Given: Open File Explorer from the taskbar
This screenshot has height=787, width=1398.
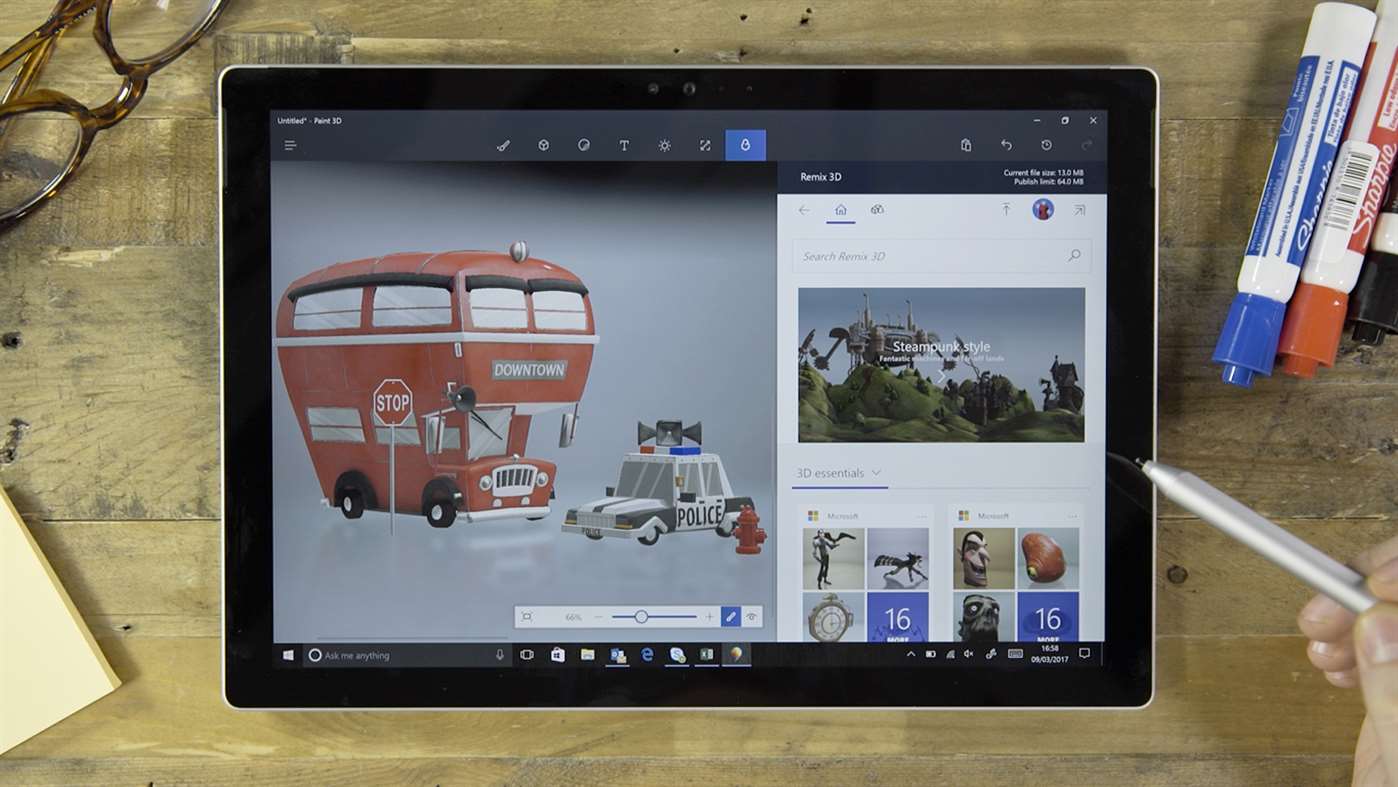Looking at the screenshot, I should (587, 655).
